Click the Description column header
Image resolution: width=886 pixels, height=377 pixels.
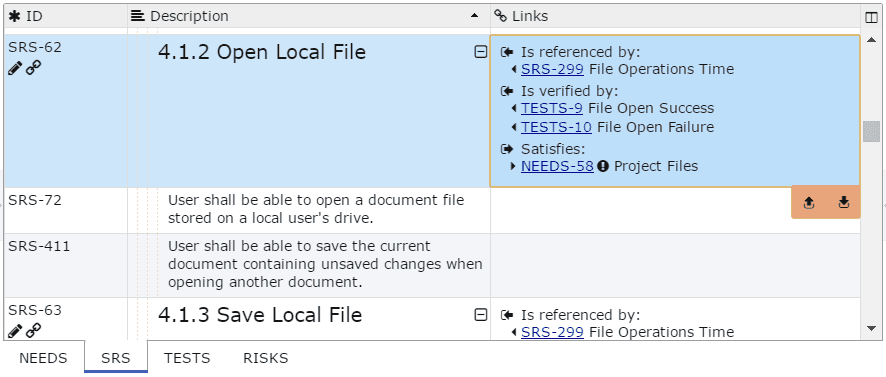[309, 16]
